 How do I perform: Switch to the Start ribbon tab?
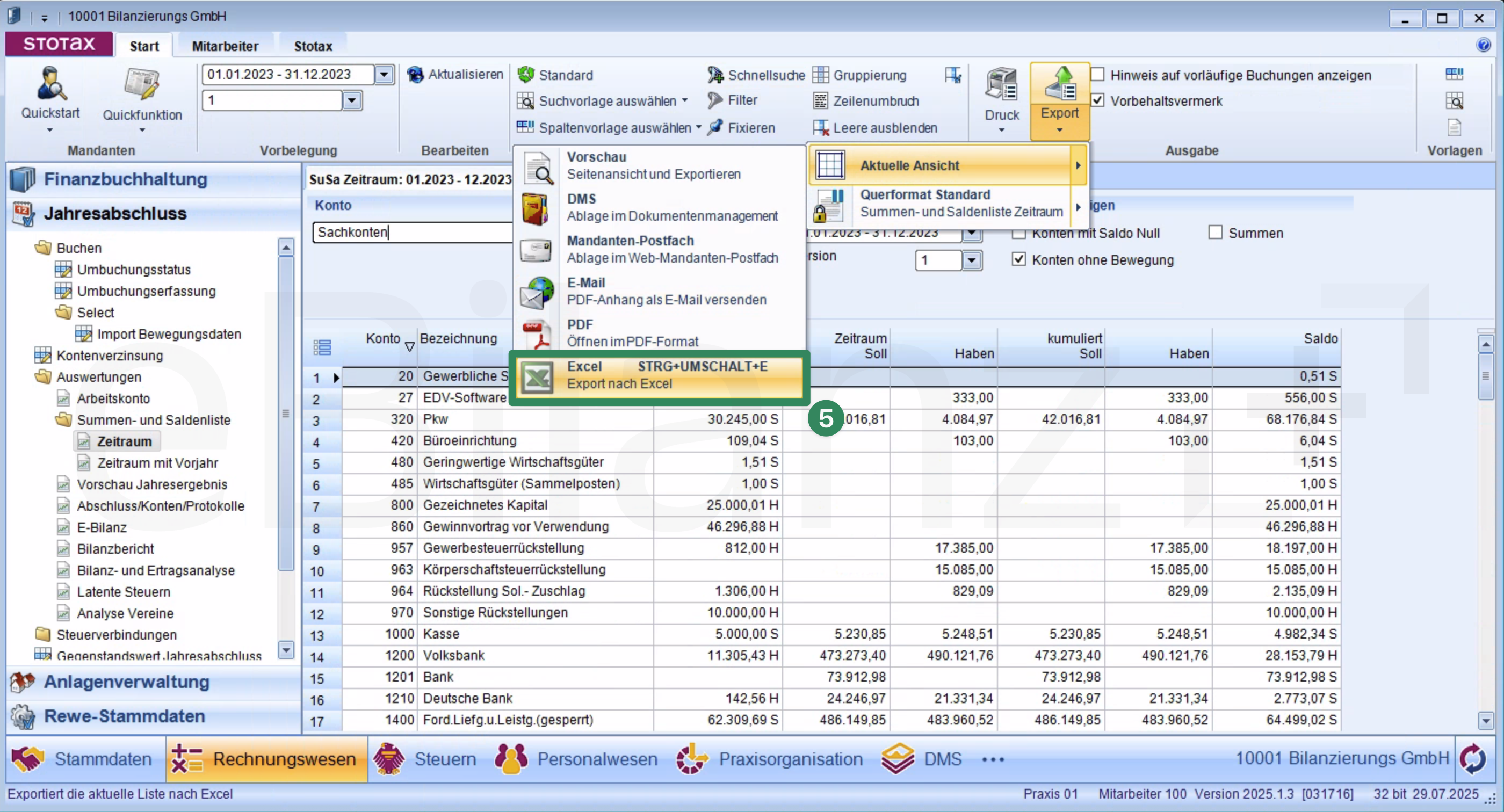coord(144,46)
